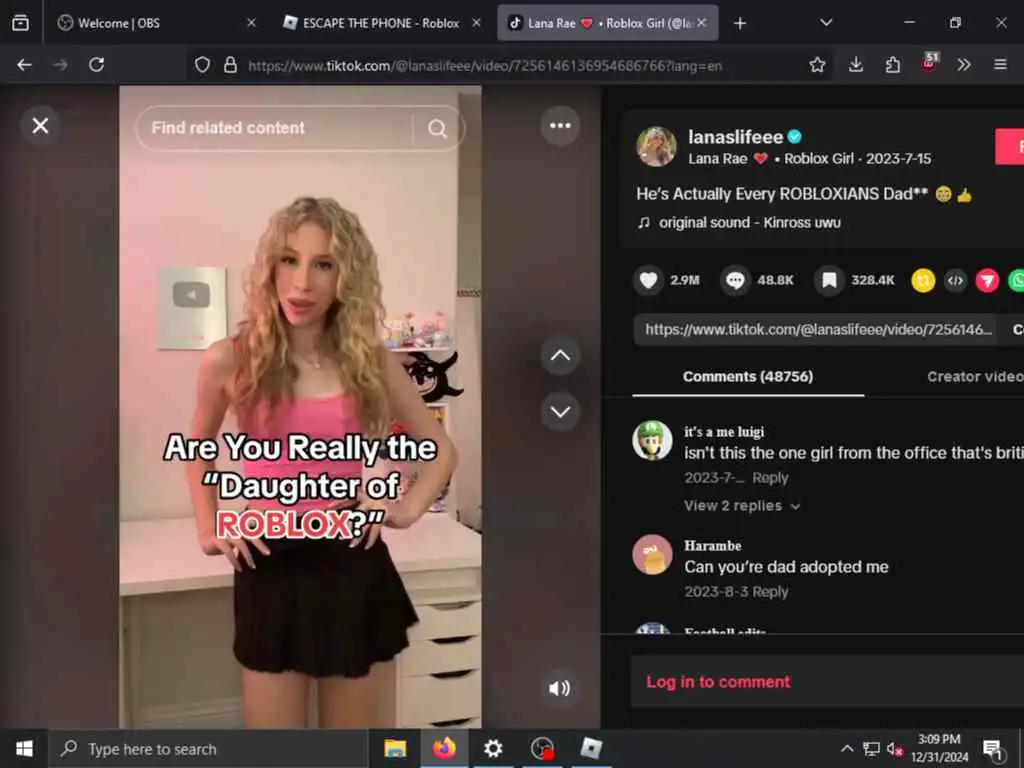Expand View 2 replies
Image resolution: width=1024 pixels, height=768 pixels.
pyautogui.click(x=741, y=506)
